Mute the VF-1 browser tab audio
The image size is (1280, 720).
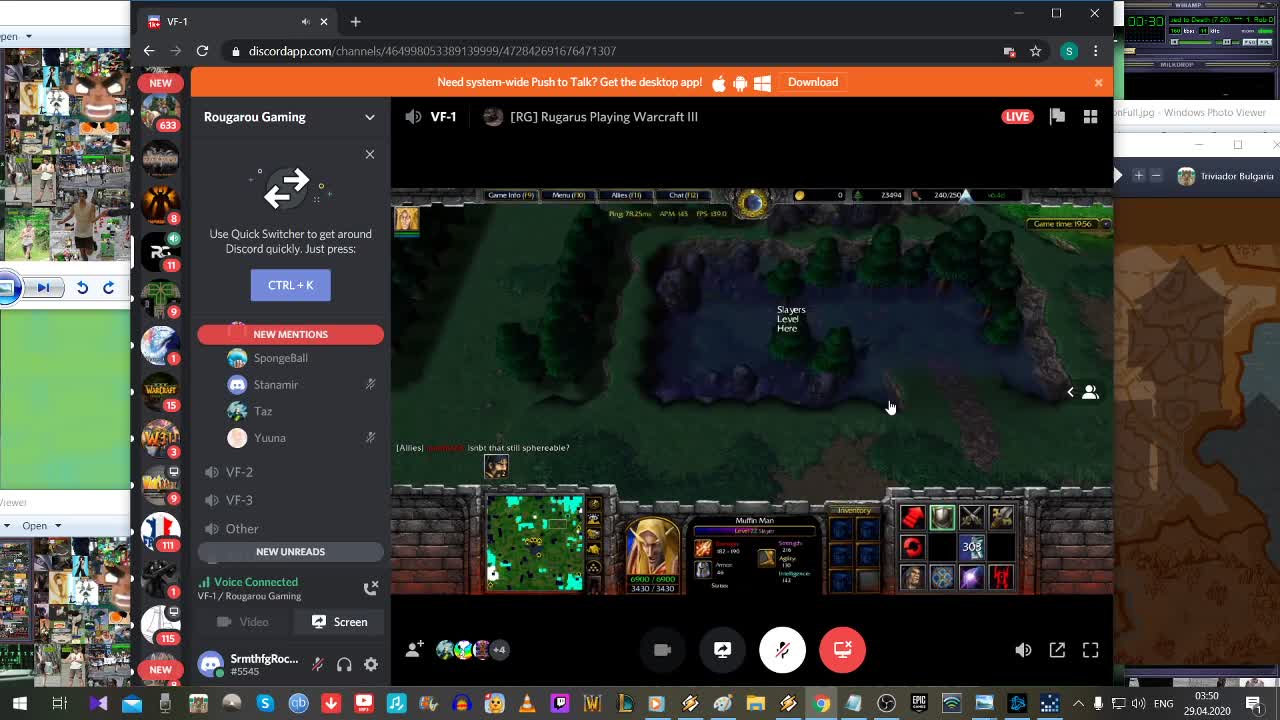(x=305, y=21)
